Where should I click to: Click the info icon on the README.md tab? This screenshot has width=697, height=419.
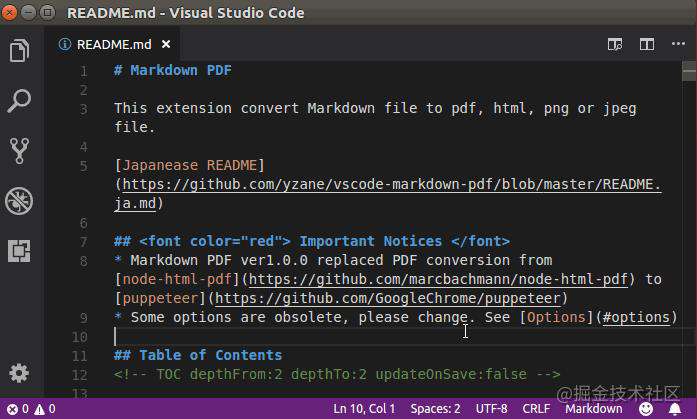click(65, 44)
